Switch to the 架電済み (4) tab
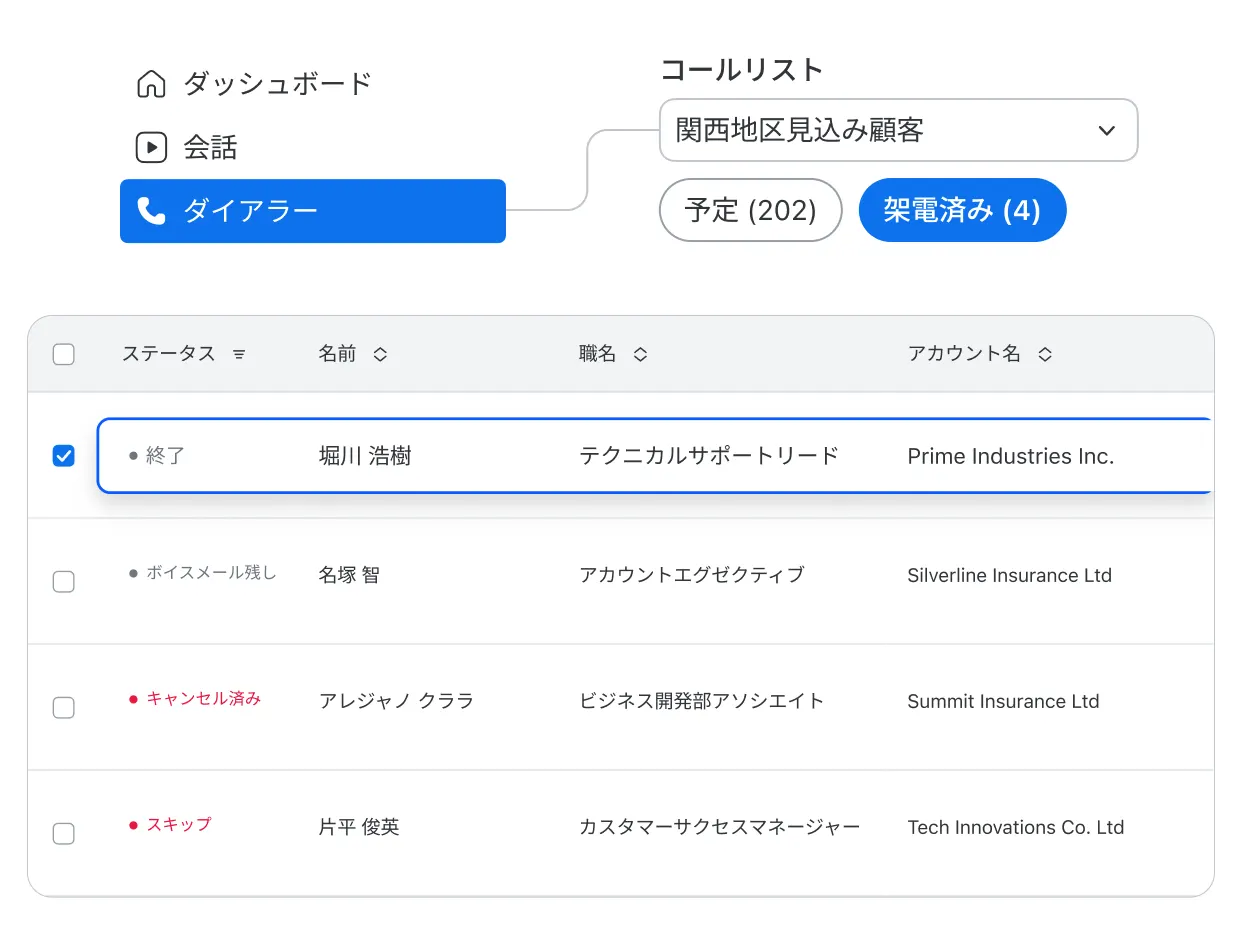 (962, 210)
